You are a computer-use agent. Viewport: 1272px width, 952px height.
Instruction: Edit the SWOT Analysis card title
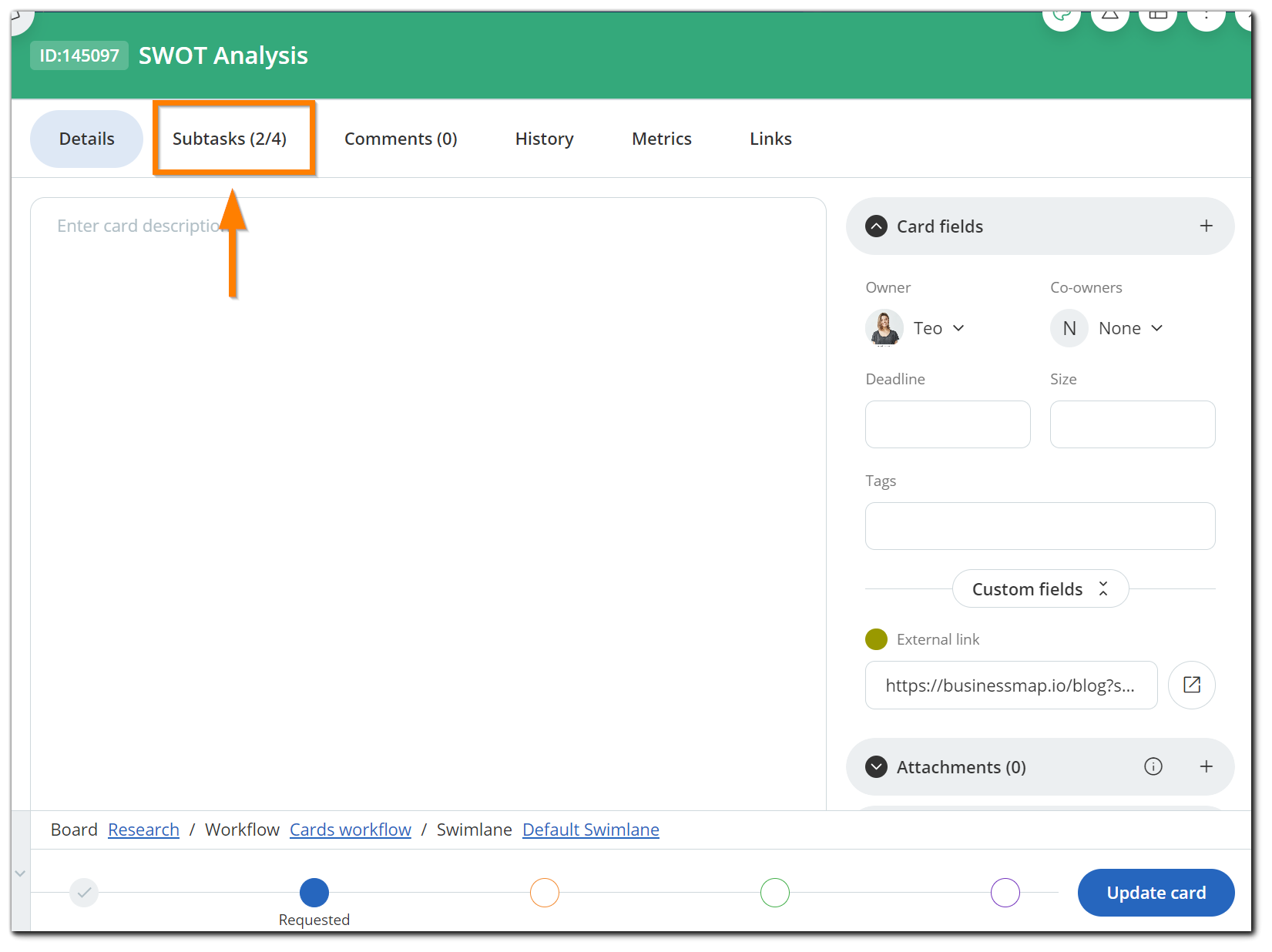tap(223, 55)
